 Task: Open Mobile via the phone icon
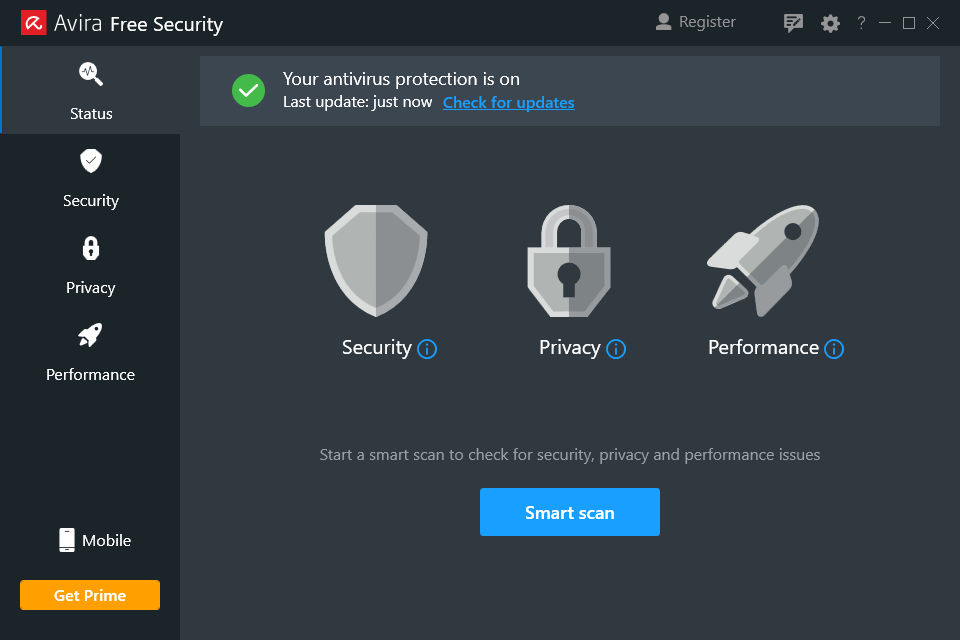(66, 540)
